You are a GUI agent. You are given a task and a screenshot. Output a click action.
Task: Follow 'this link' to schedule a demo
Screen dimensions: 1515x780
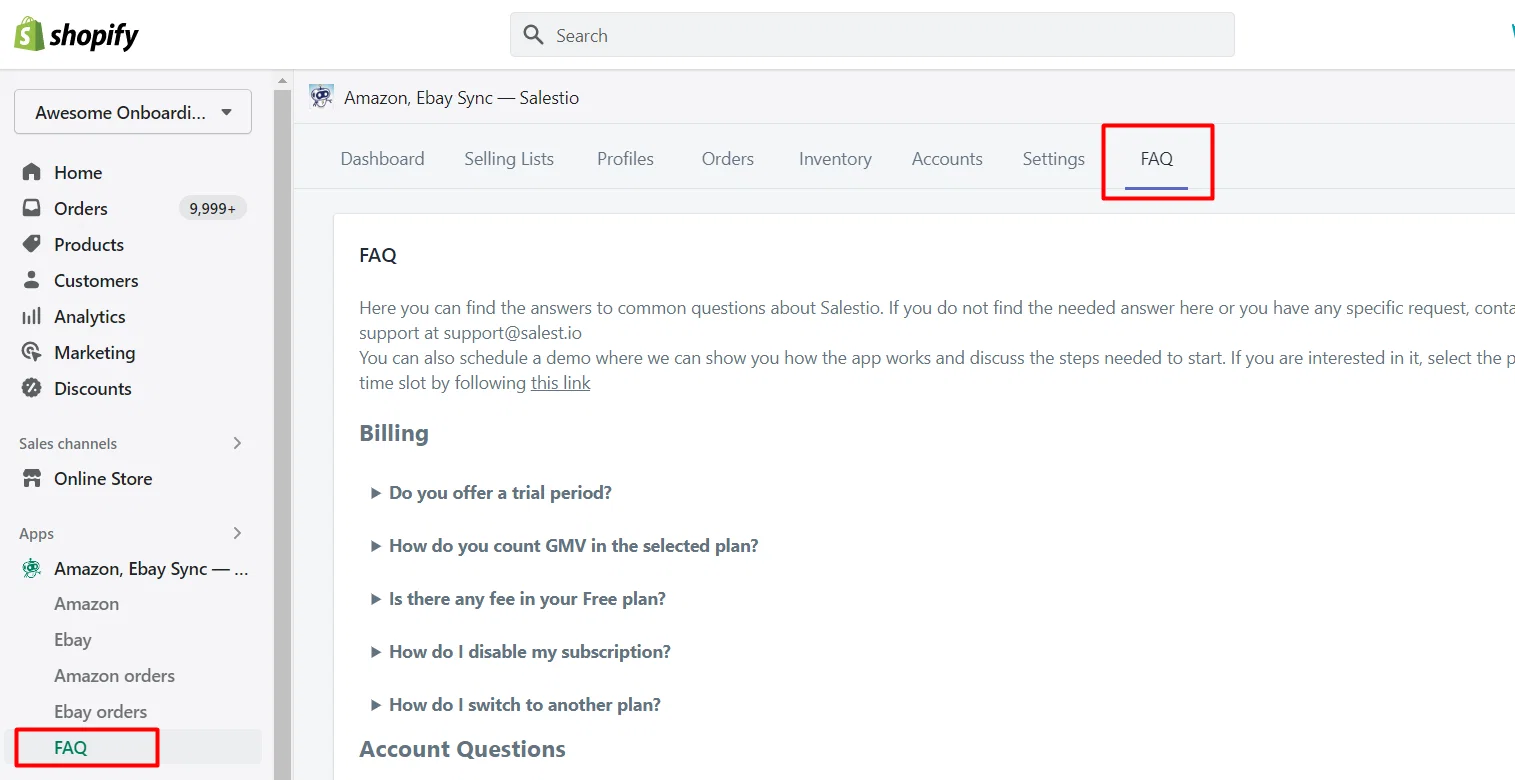560,383
